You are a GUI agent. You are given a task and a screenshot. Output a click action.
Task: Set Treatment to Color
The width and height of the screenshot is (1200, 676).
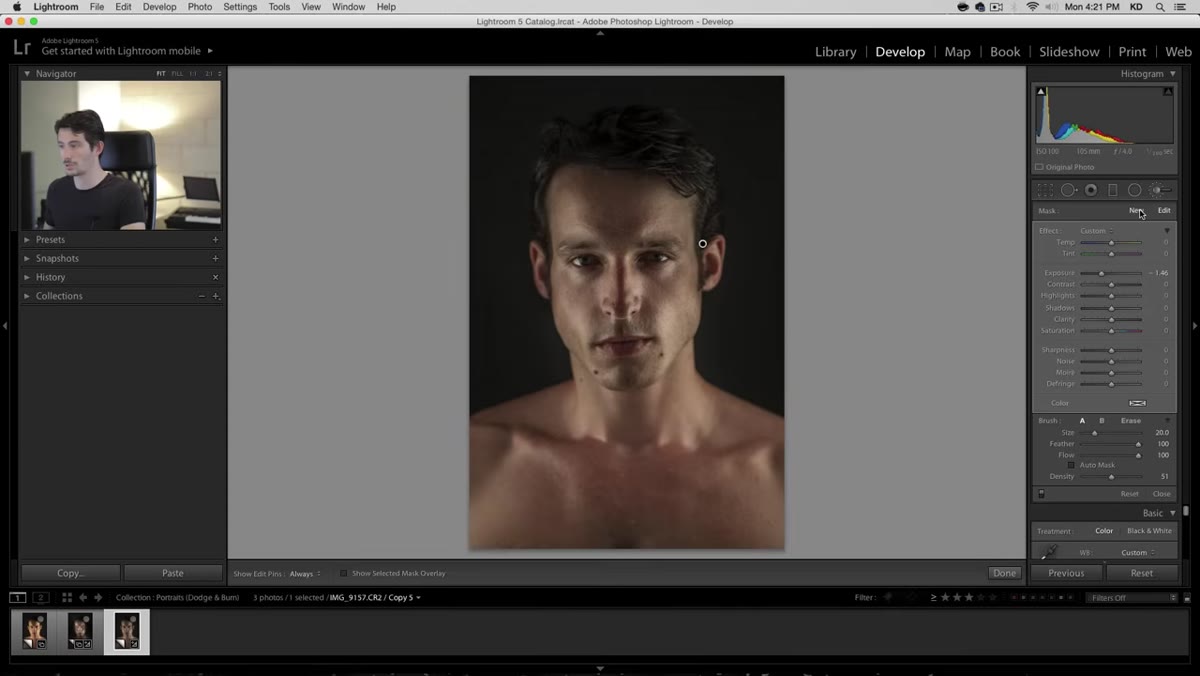[1104, 531]
